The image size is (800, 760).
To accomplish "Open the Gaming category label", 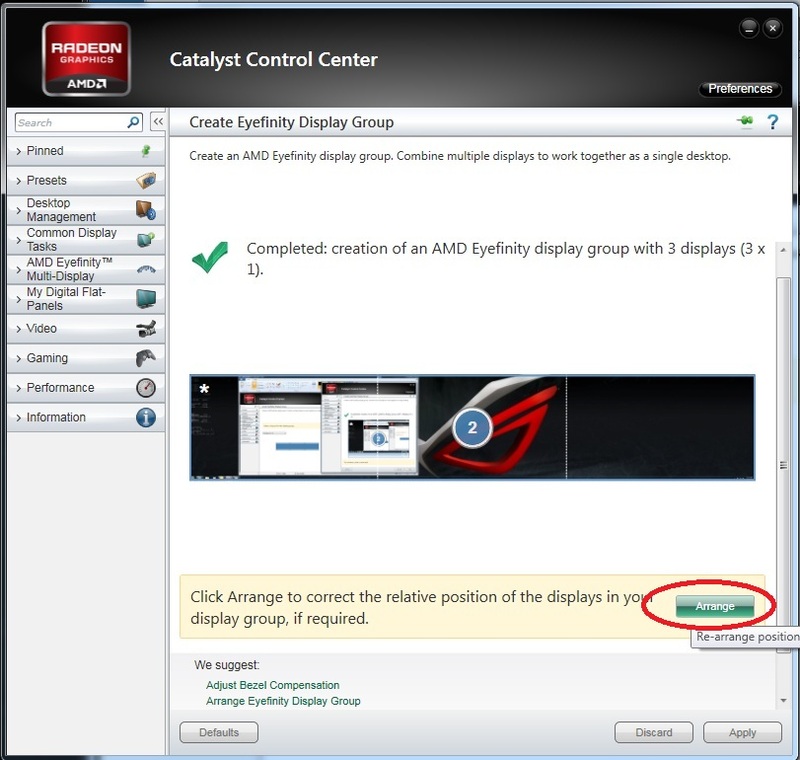I will (x=47, y=358).
